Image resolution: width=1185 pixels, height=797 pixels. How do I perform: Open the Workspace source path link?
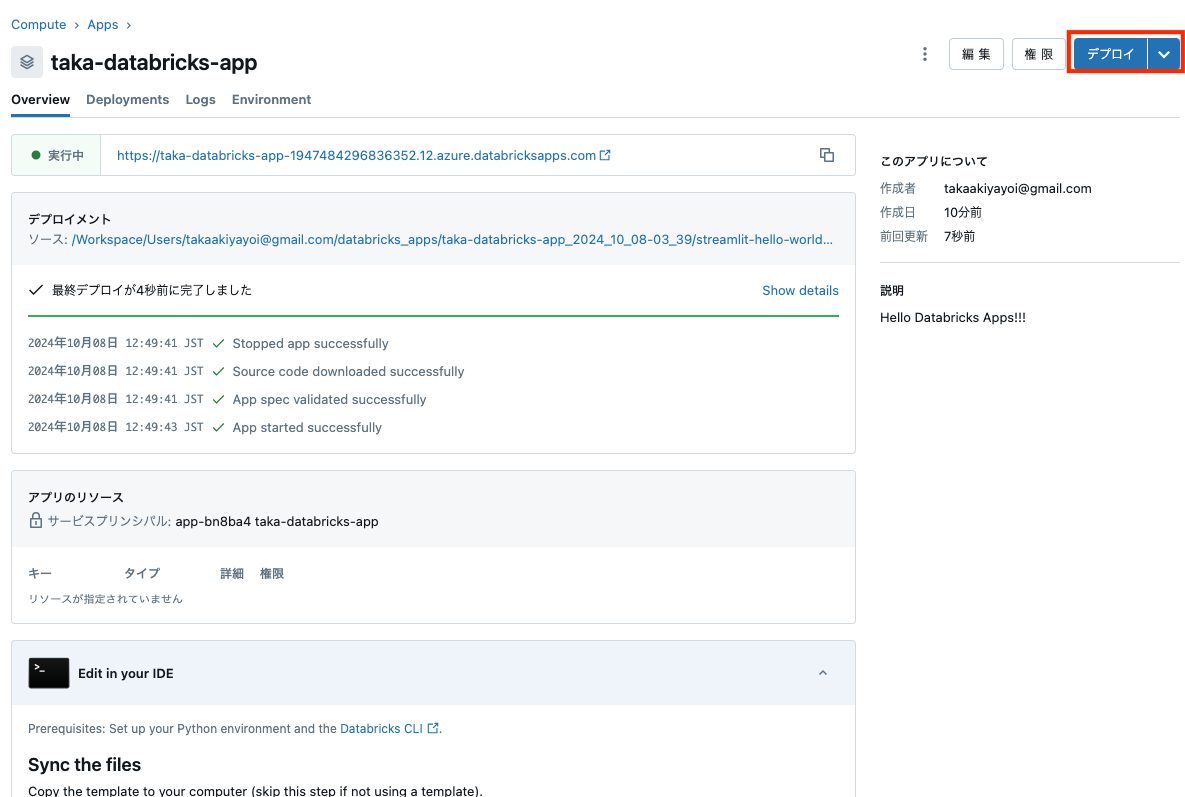point(452,239)
